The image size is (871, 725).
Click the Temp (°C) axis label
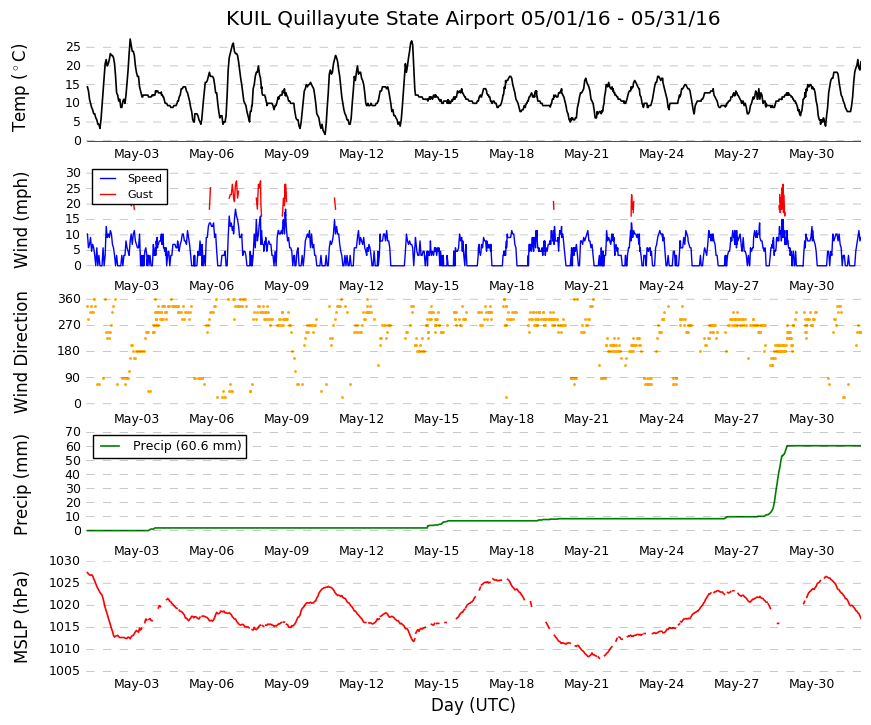point(19,88)
